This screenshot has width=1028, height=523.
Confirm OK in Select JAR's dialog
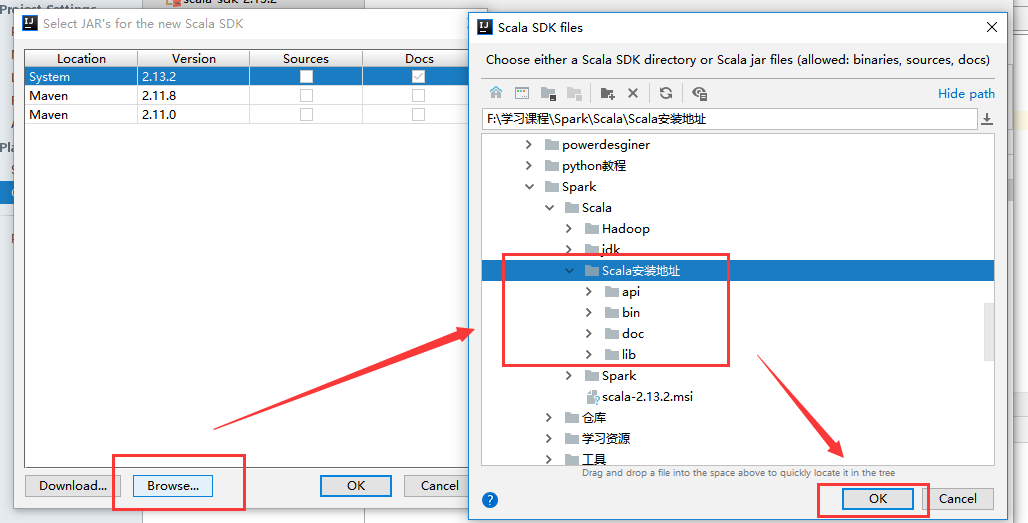pos(356,486)
